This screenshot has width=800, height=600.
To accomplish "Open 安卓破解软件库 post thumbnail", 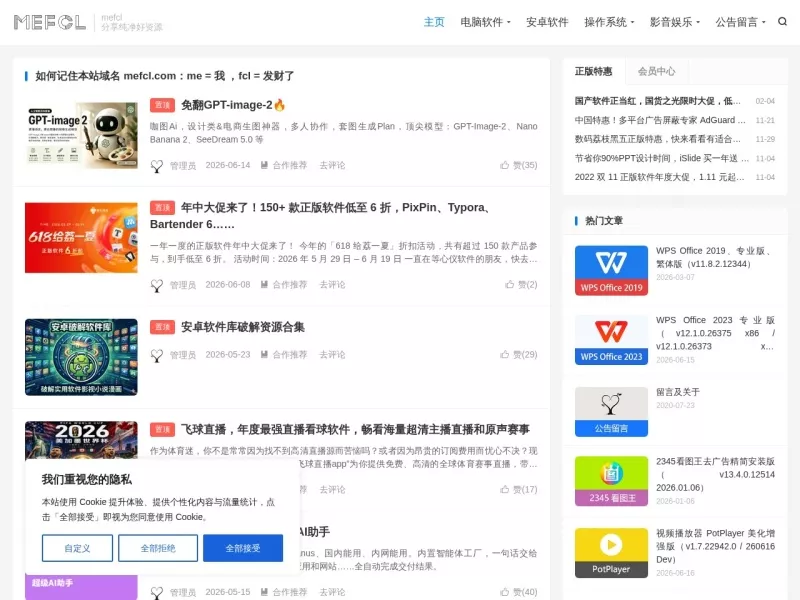I will [81, 357].
